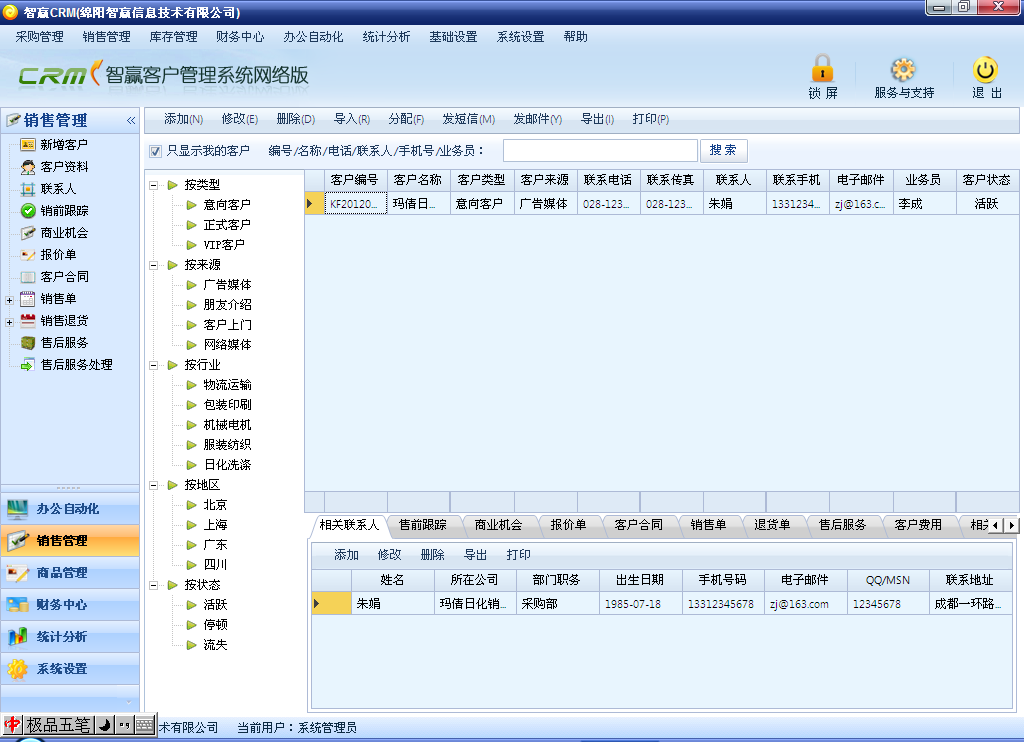
Task: Collapse the 按地区 tree node
Action: point(153,485)
